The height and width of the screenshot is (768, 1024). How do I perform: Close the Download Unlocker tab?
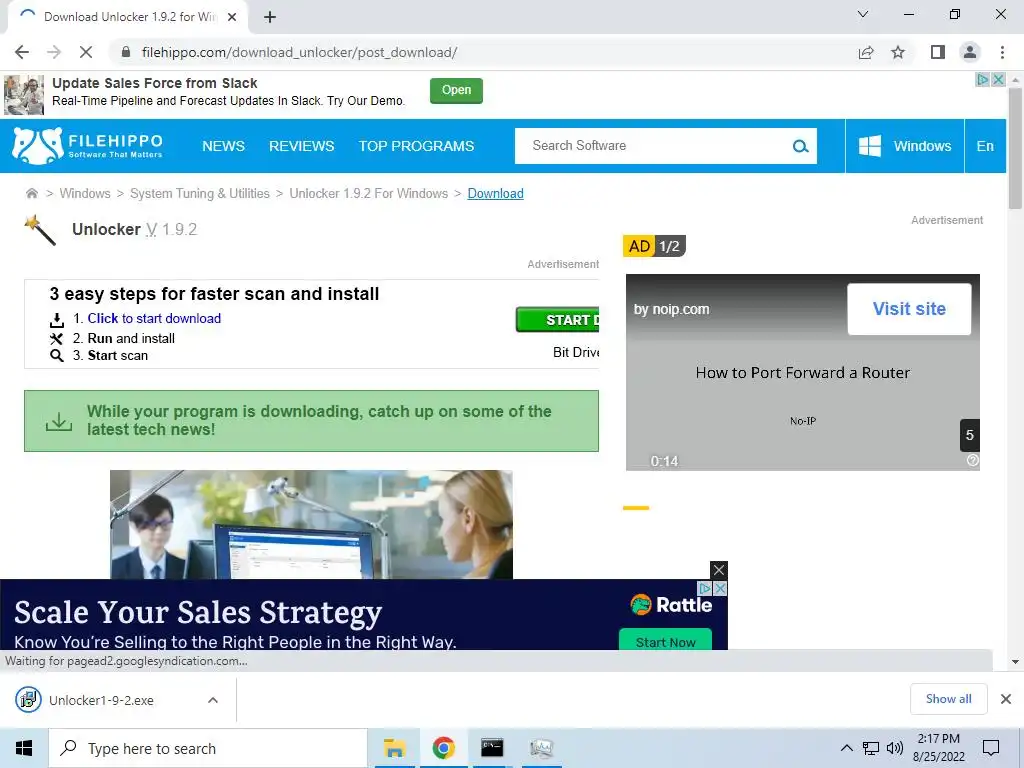[x=232, y=17]
